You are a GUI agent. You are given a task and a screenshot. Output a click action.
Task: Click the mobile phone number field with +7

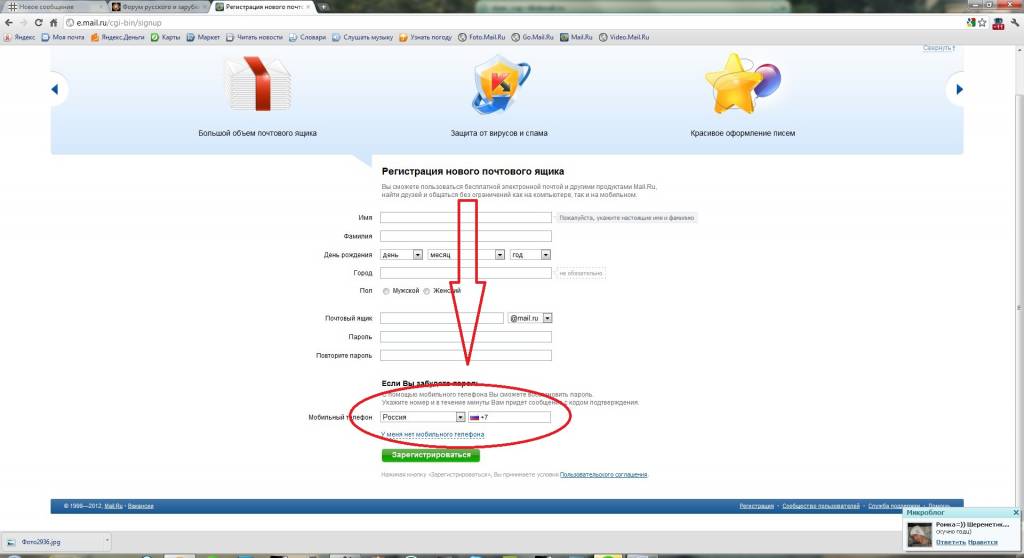pyautogui.click(x=509, y=417)
